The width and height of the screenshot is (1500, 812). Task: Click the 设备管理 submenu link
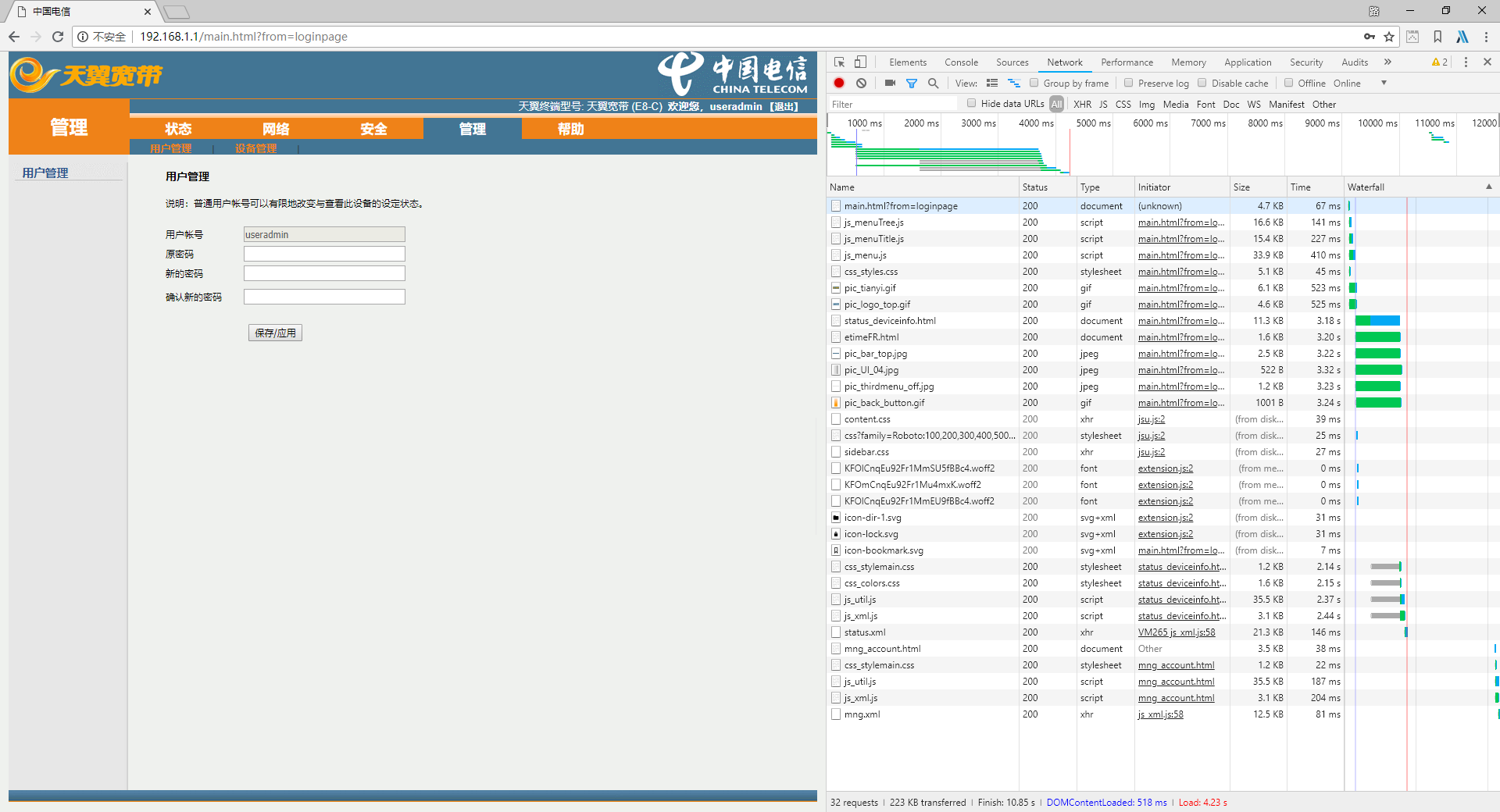tap(255, 148)
